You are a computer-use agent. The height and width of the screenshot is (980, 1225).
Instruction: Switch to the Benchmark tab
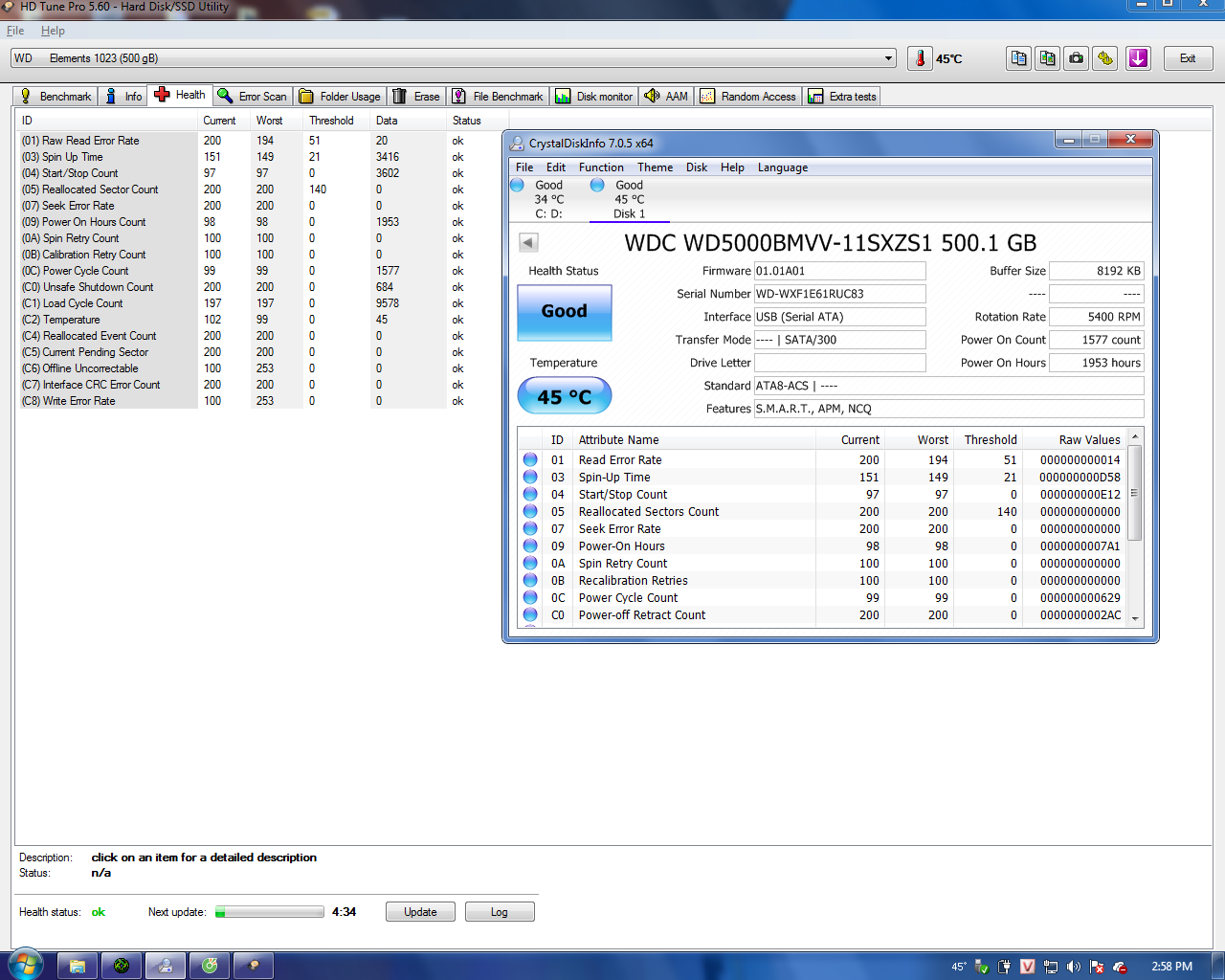tap(56, 97)
